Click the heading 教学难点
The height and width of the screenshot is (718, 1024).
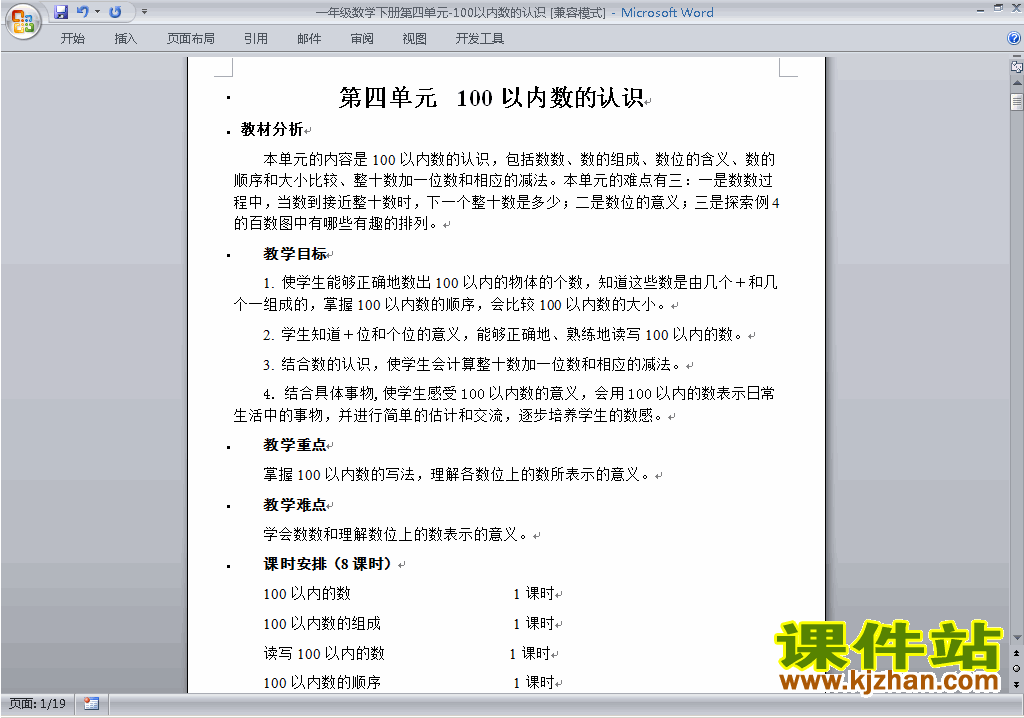(x=295, y=505)
